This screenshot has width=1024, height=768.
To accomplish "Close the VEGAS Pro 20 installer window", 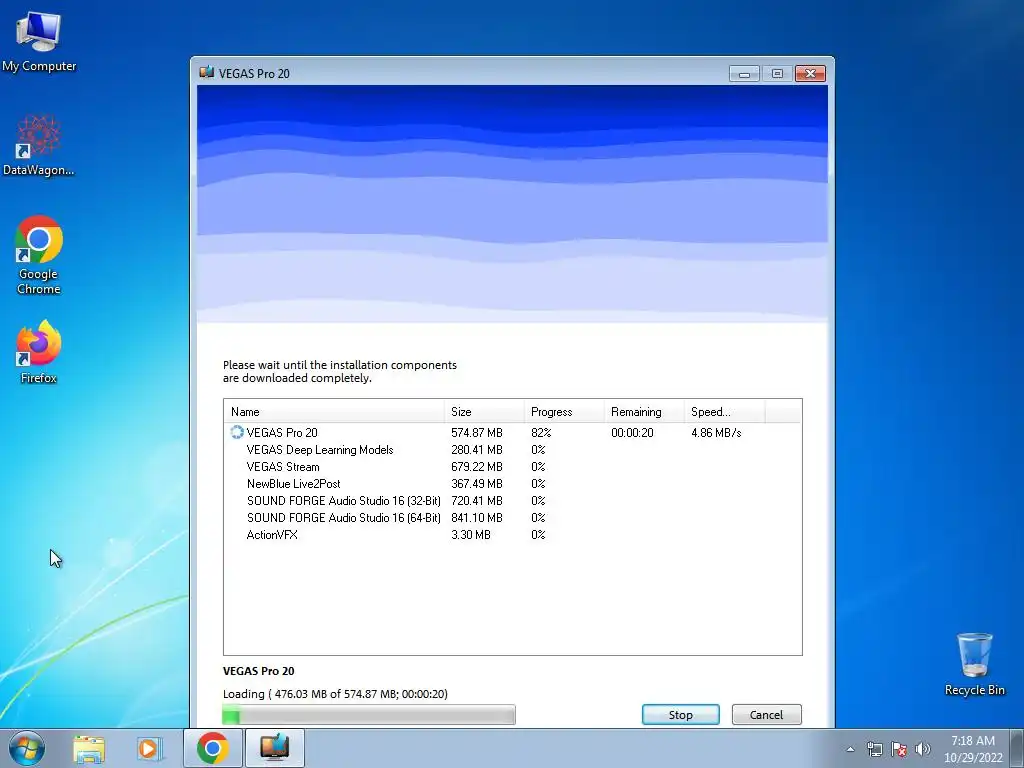I will (810, 73).
